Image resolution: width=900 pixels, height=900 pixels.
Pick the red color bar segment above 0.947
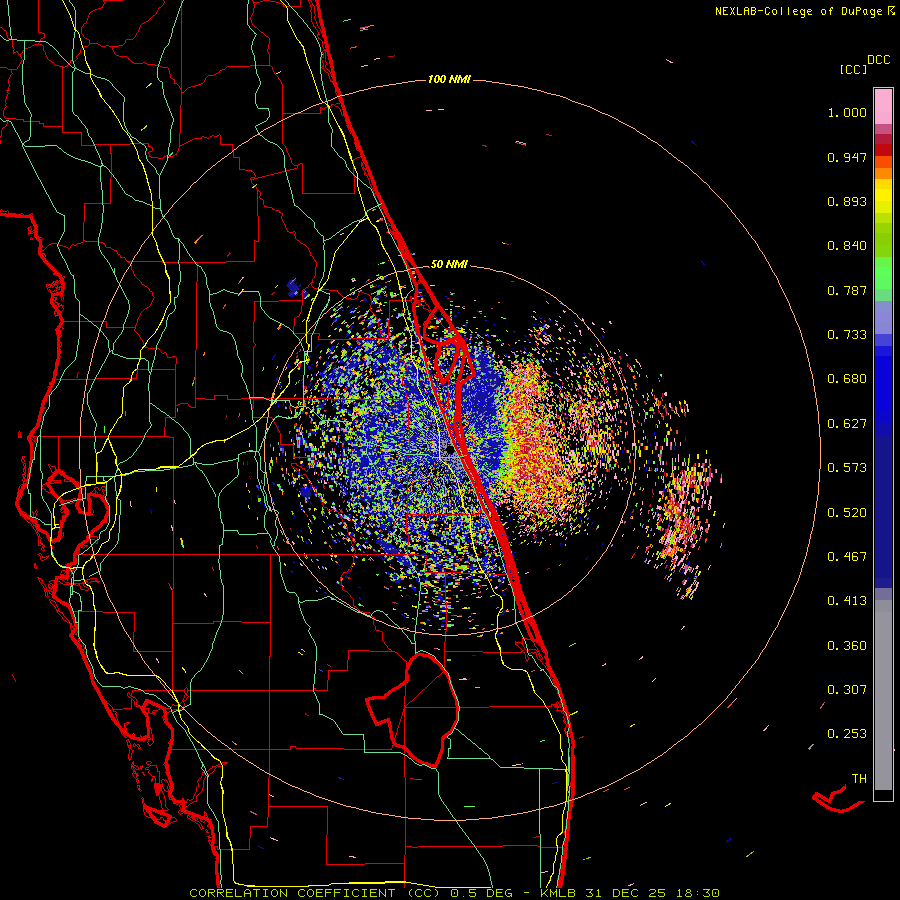(x=883, y=149)
